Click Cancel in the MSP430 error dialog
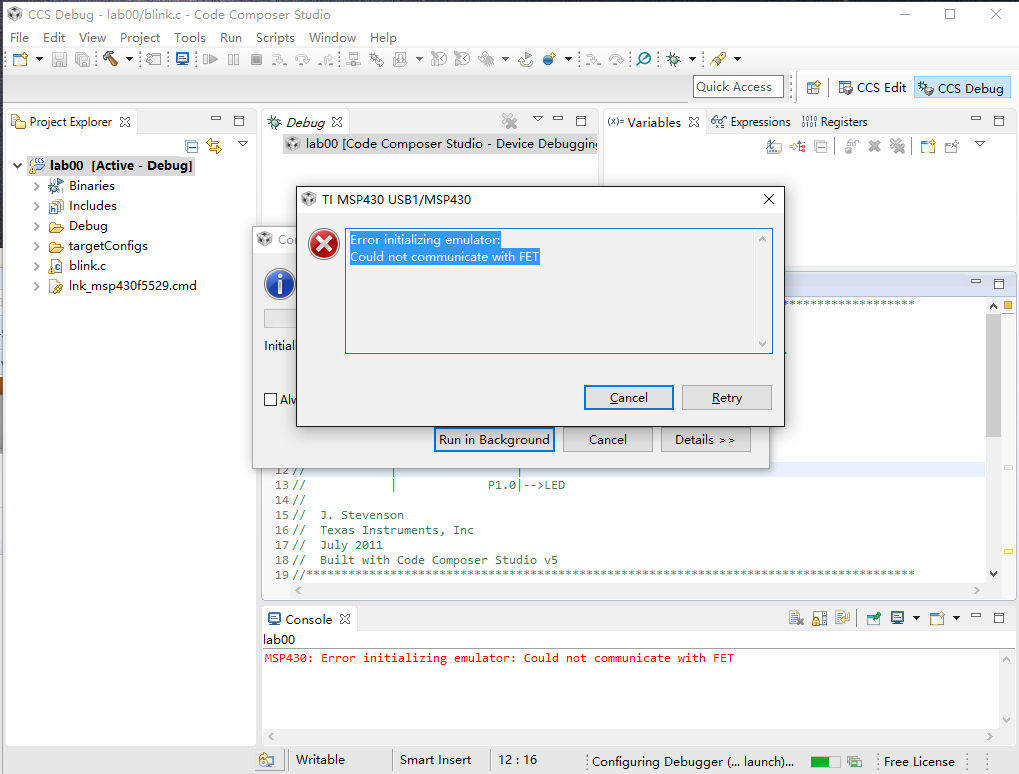This screenshot has height=774, width=1019. (628, 398)
